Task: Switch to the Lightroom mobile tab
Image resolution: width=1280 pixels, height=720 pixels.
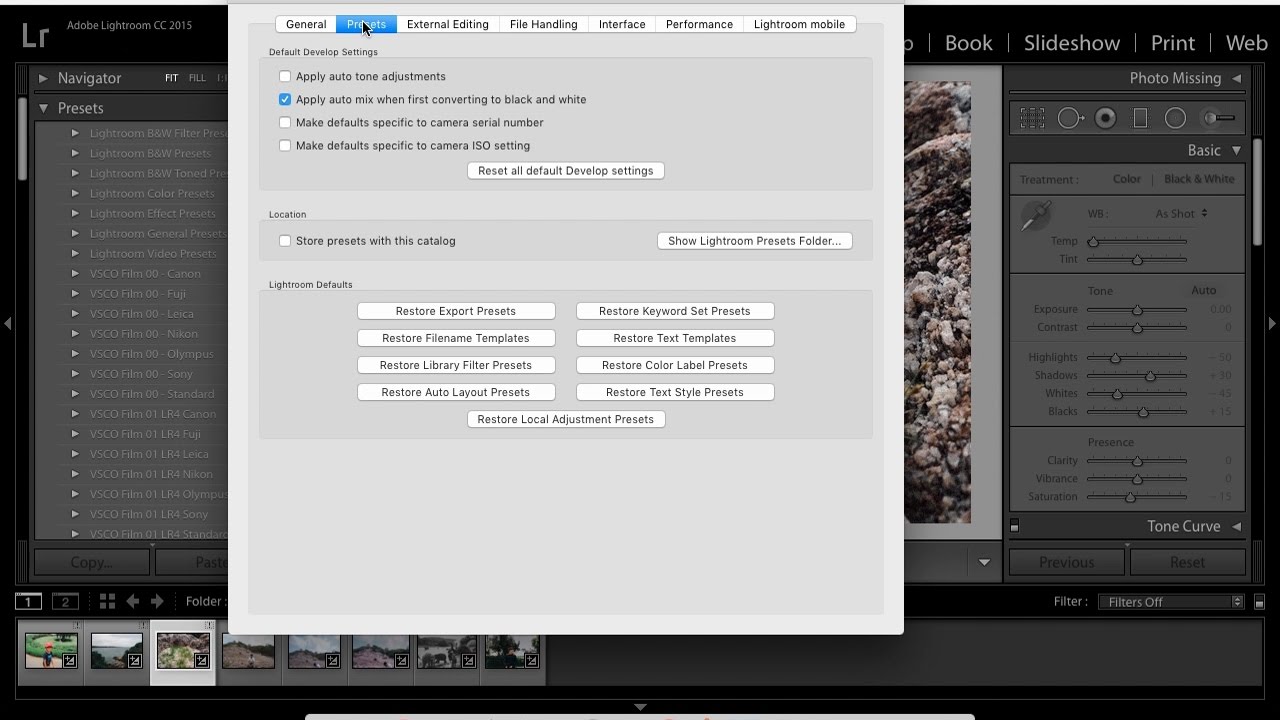Action: click(x=799, y=24)
